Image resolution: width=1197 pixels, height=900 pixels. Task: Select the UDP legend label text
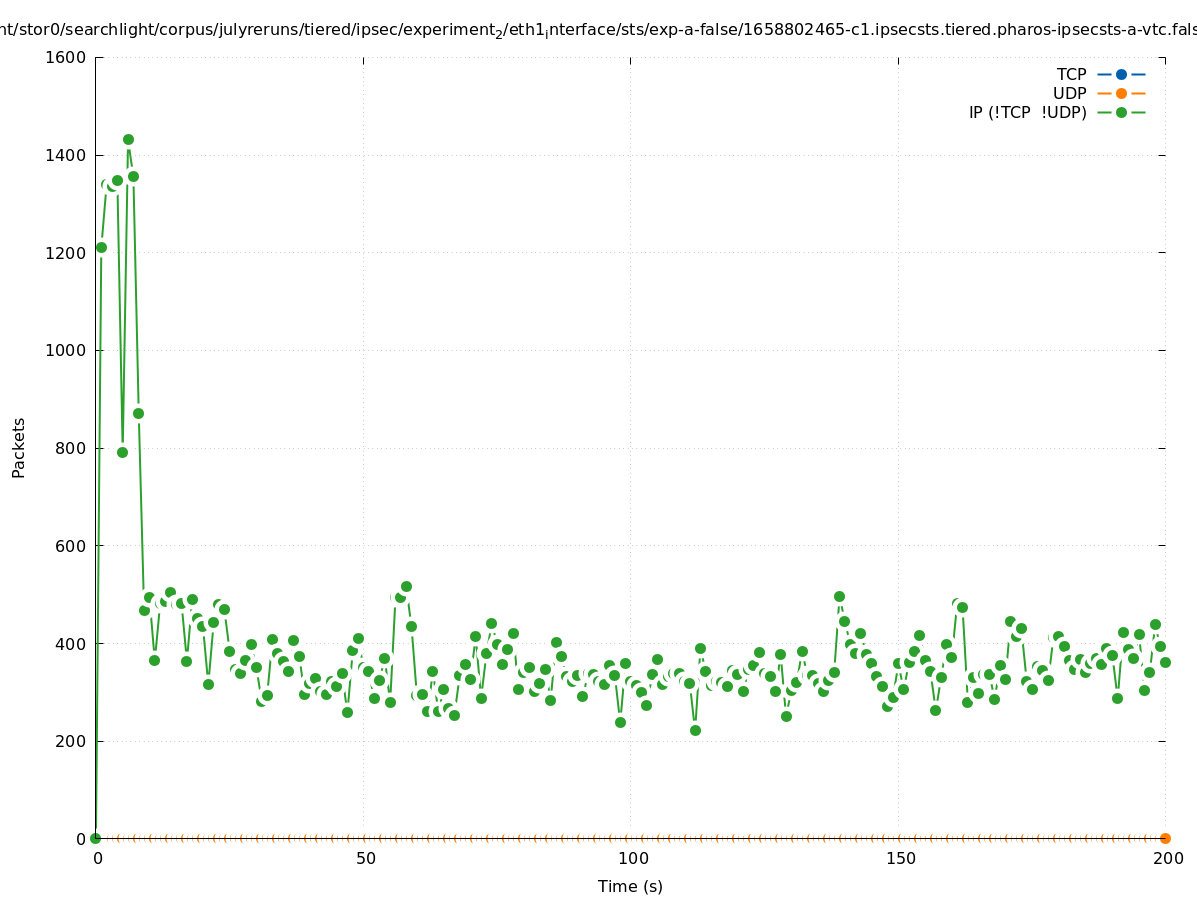1069,93
